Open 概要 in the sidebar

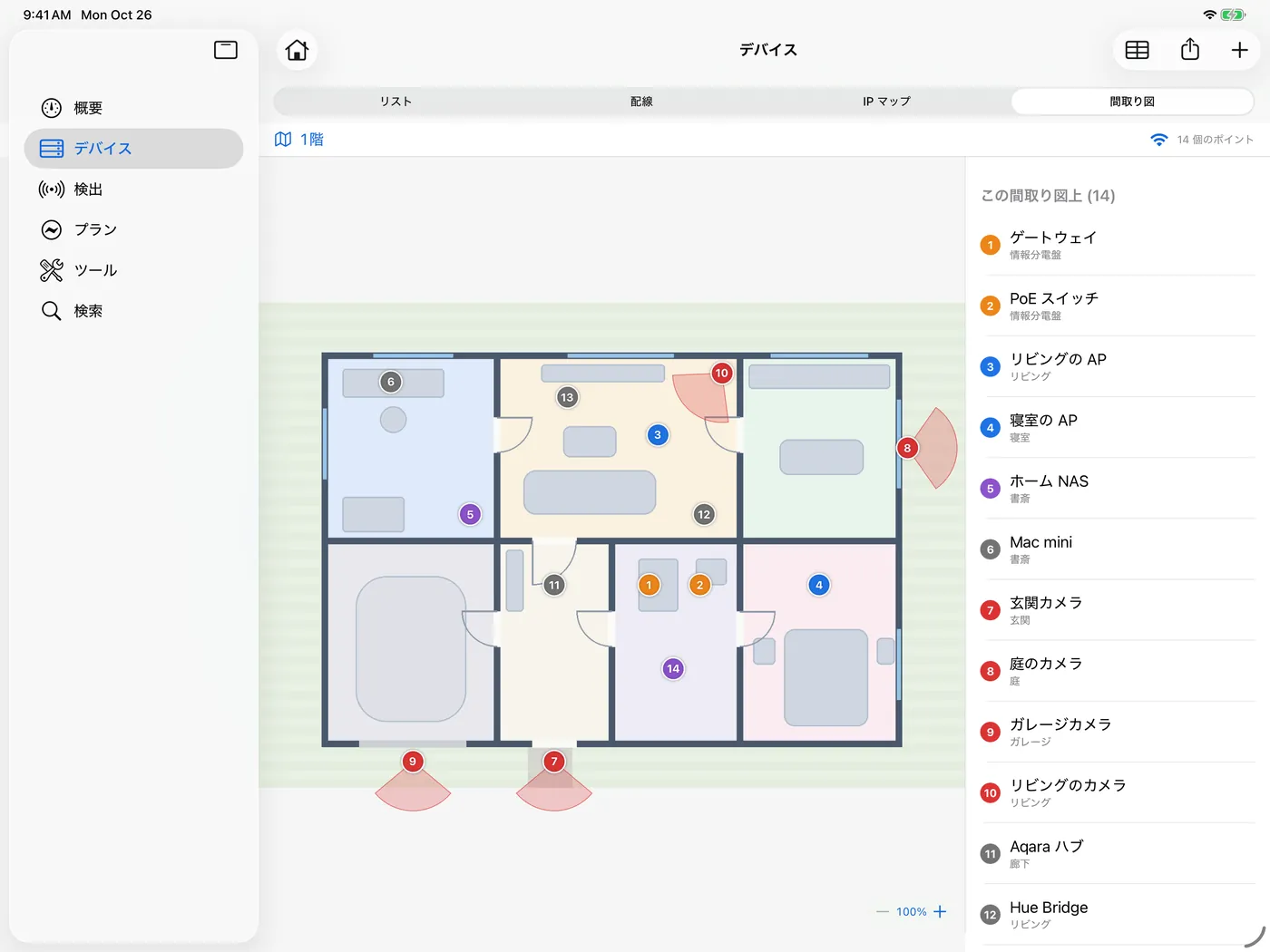click(133, 108)
